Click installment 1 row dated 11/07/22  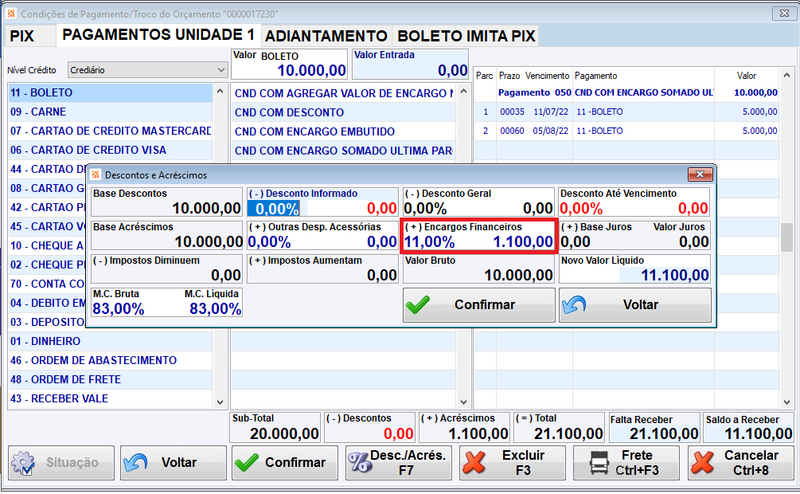(627, 112)
